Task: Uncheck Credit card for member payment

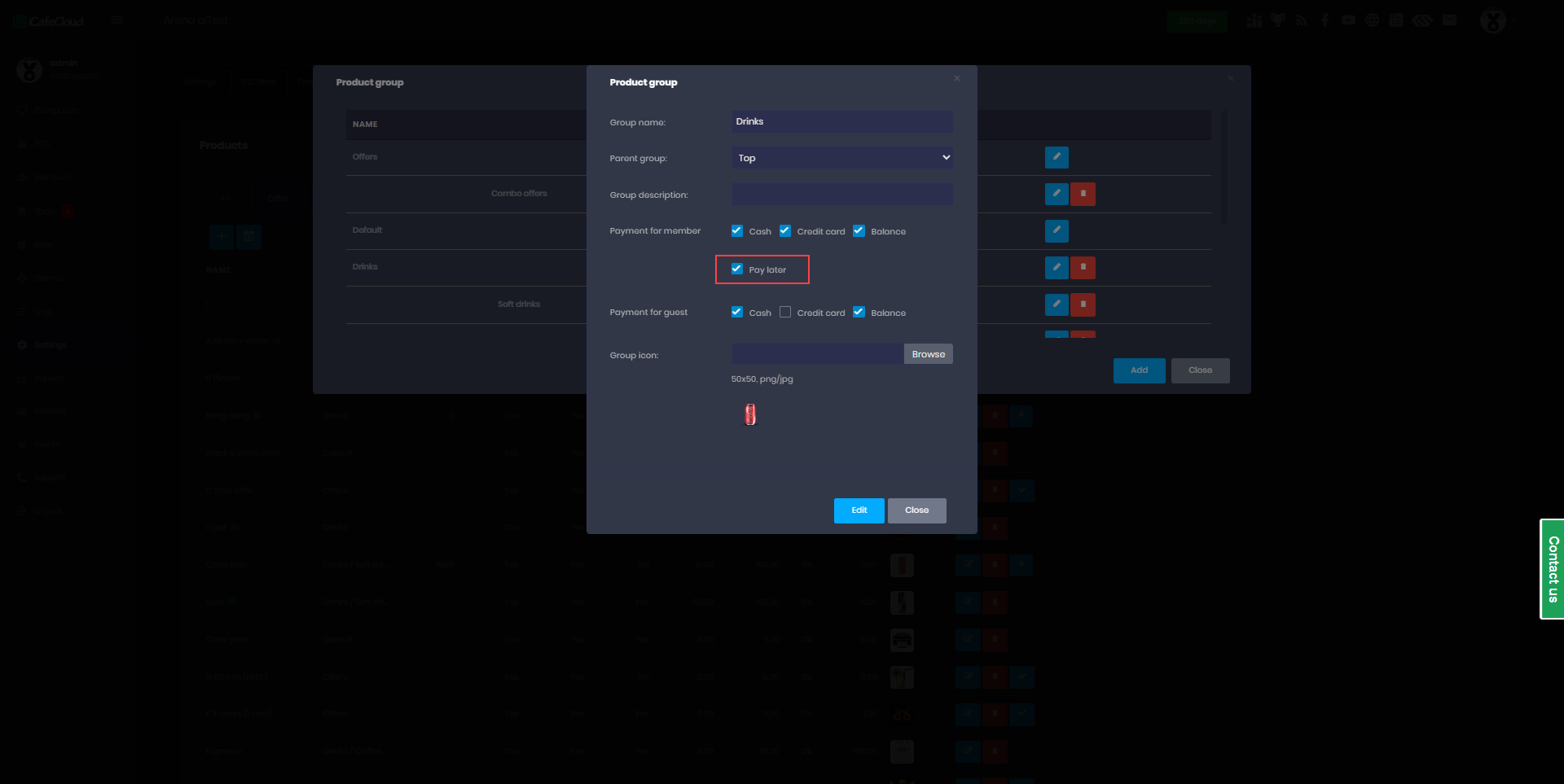Action: (785, 231)
